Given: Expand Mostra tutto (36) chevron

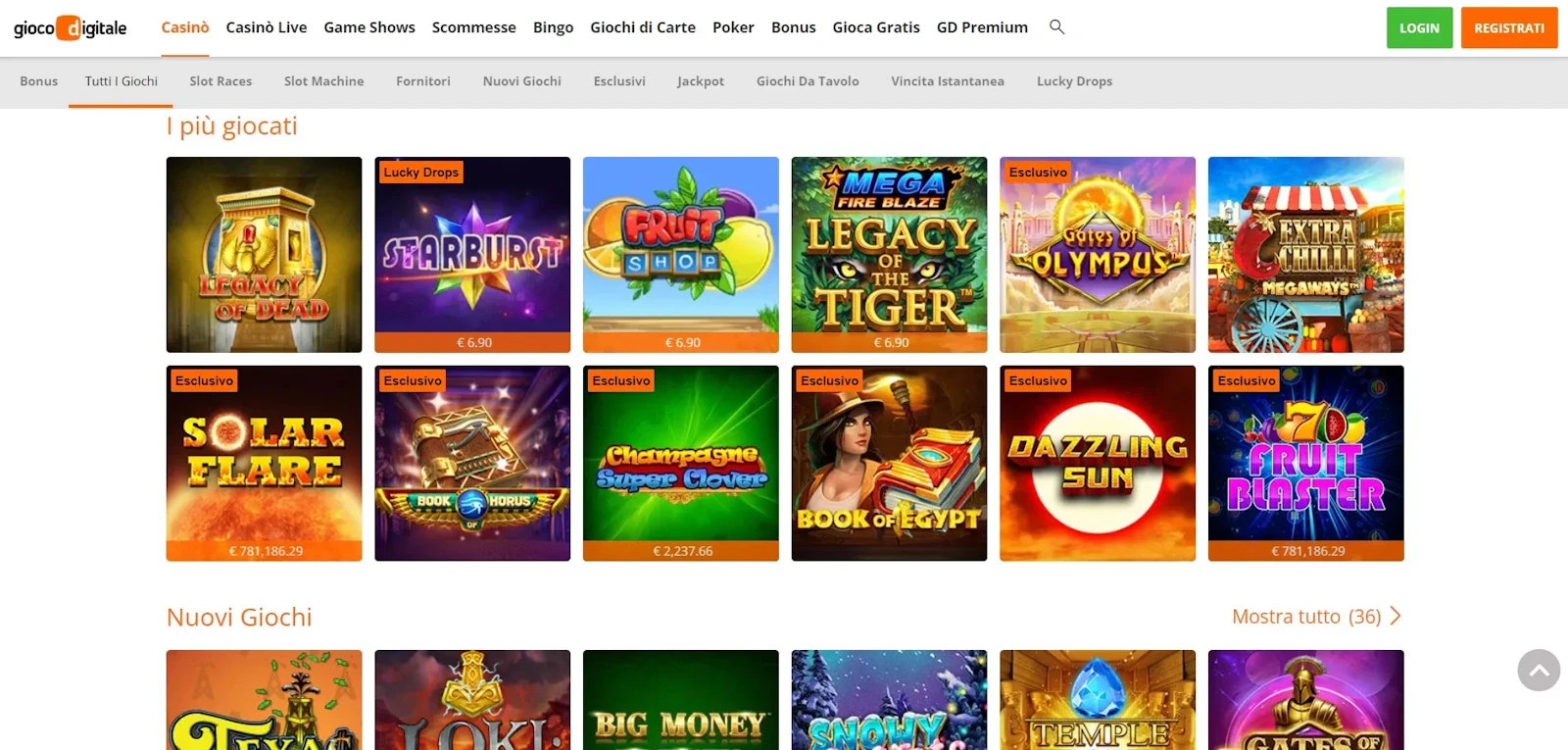Looking at the screenshot, I should (1396, 617).
